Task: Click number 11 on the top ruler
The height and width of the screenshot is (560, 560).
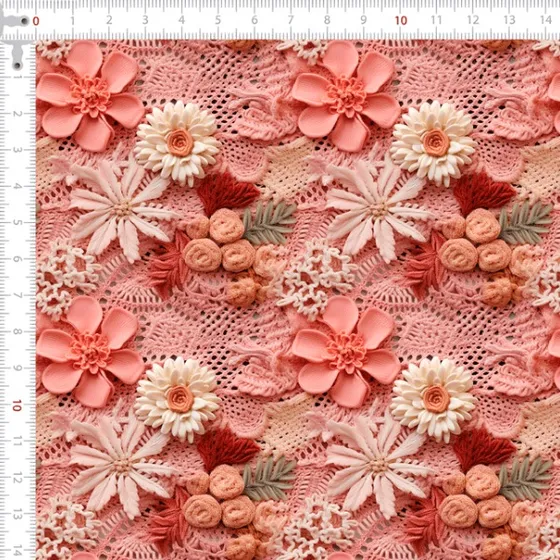Action: coord(436,20)
